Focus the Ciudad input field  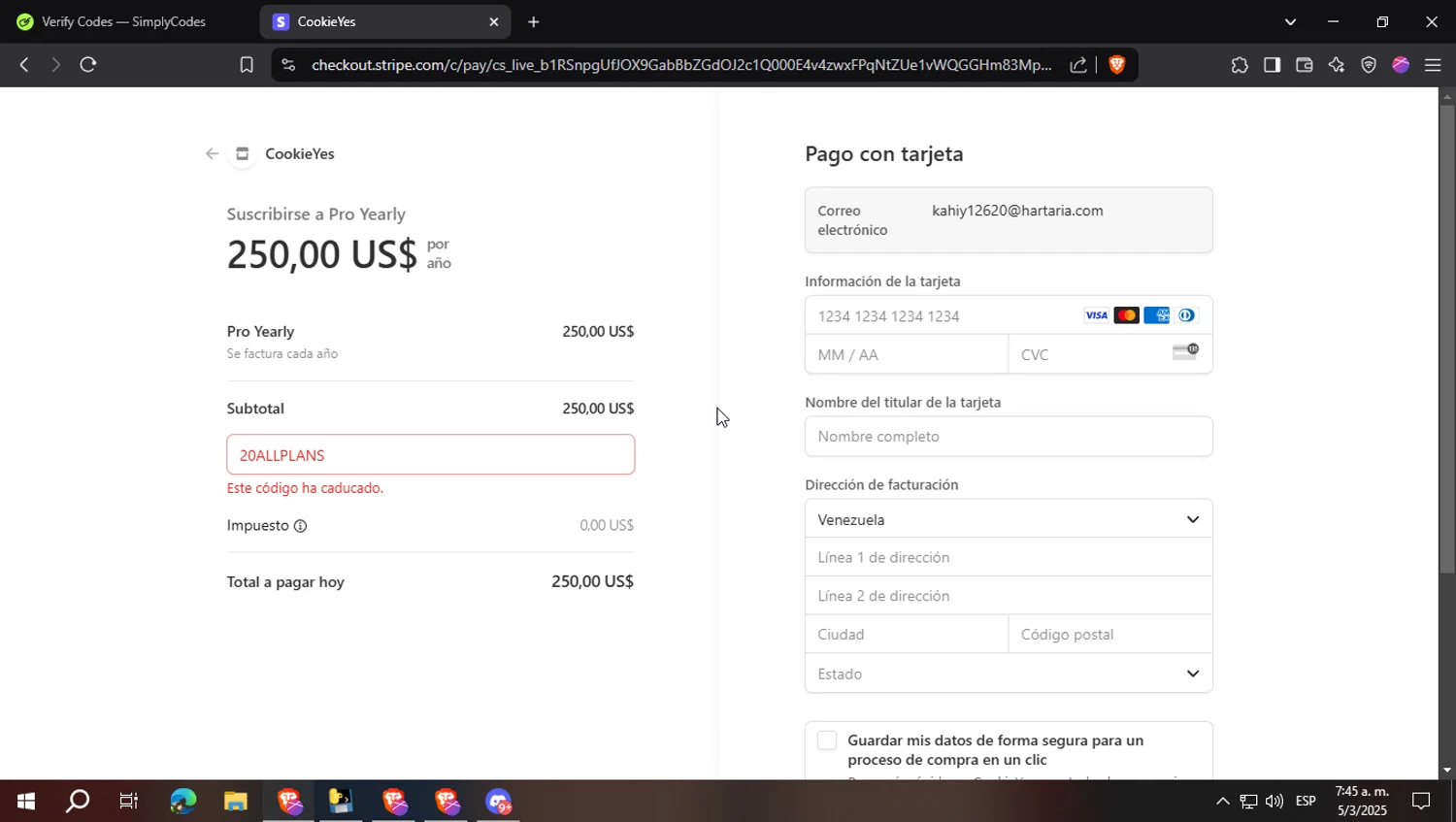[x=907, y=635]
